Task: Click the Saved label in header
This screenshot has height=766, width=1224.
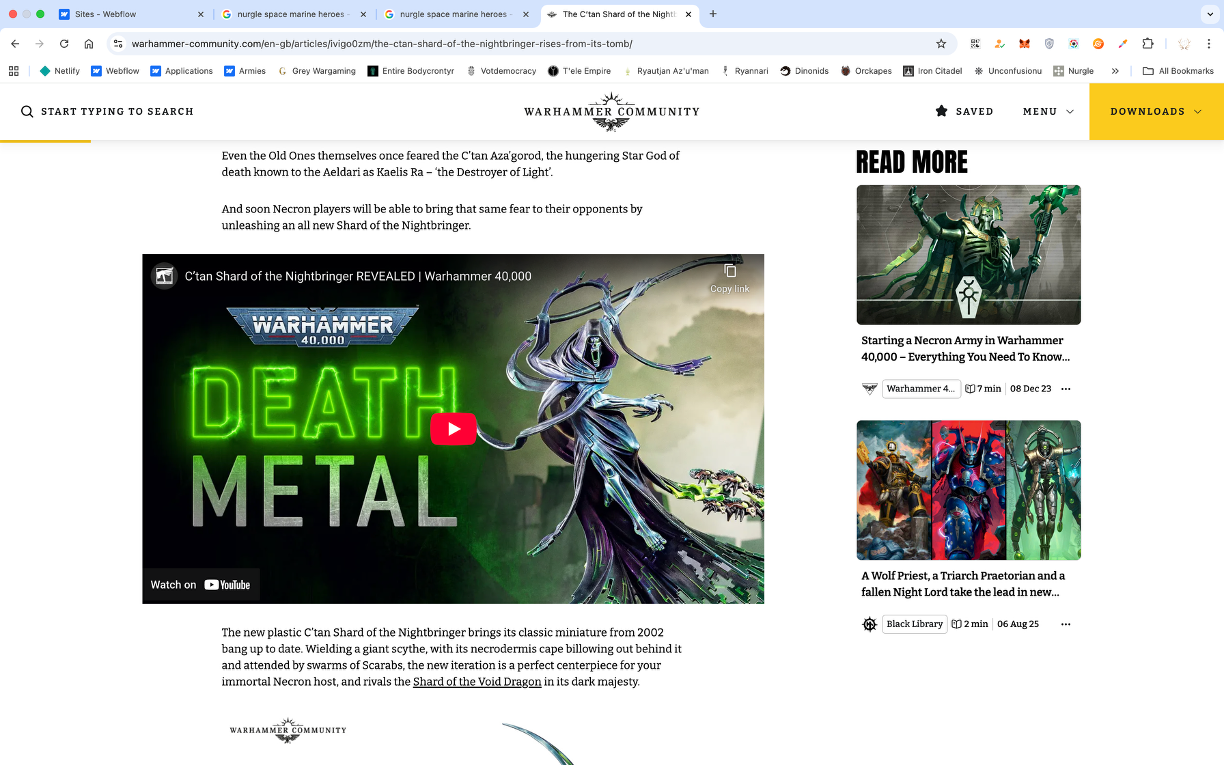Action: [975, 112]
